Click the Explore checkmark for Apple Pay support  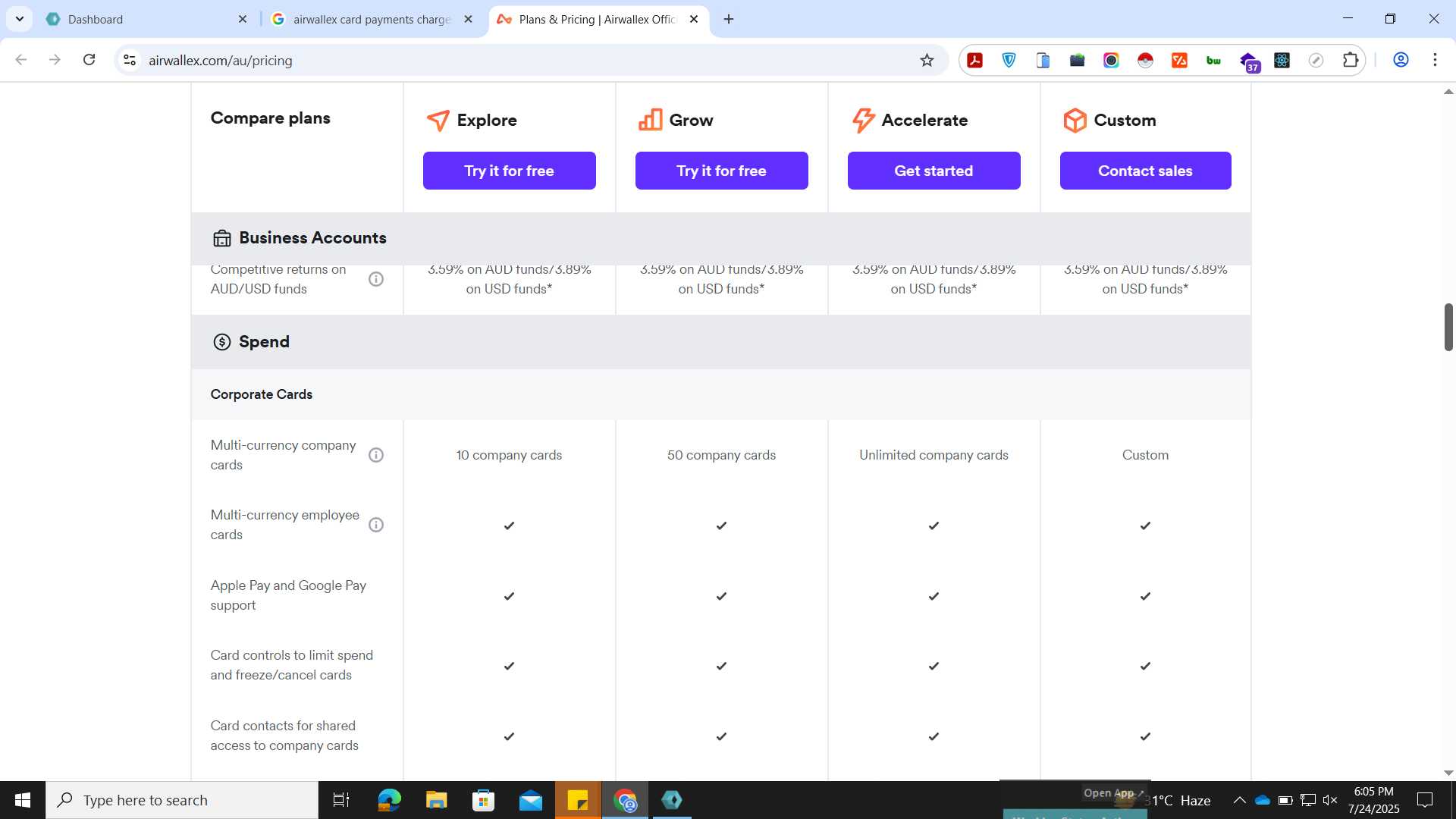(x=510, y=596)
